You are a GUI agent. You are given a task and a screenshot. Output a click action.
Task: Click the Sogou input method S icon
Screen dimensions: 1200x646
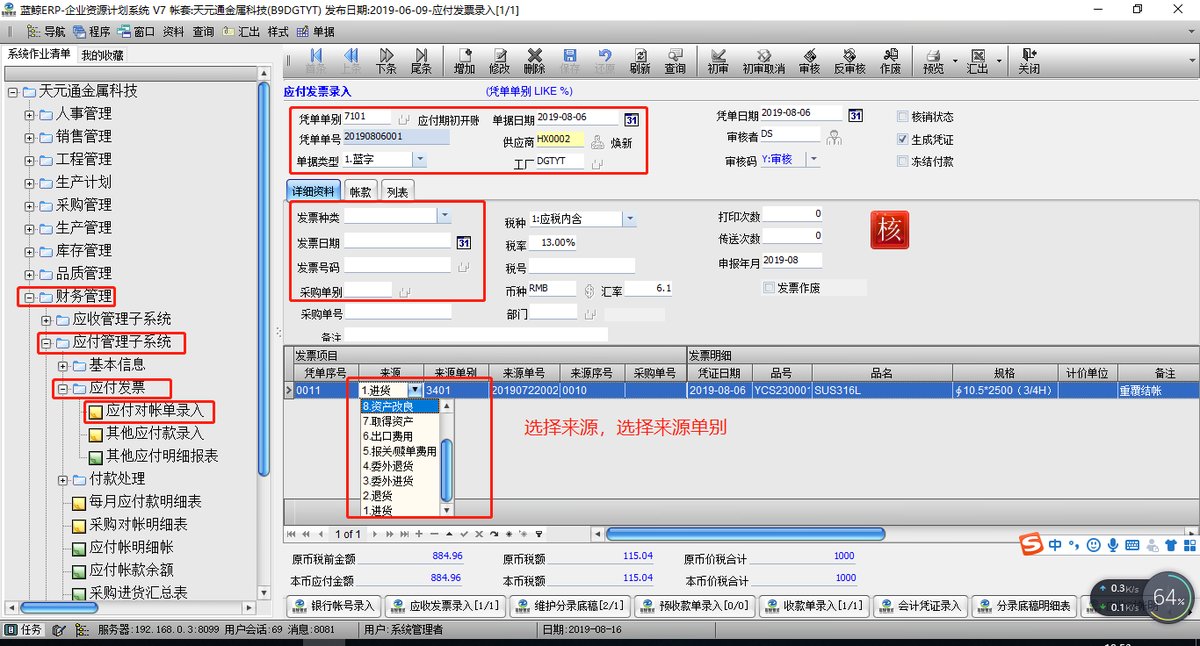[x=1031, y=544]
